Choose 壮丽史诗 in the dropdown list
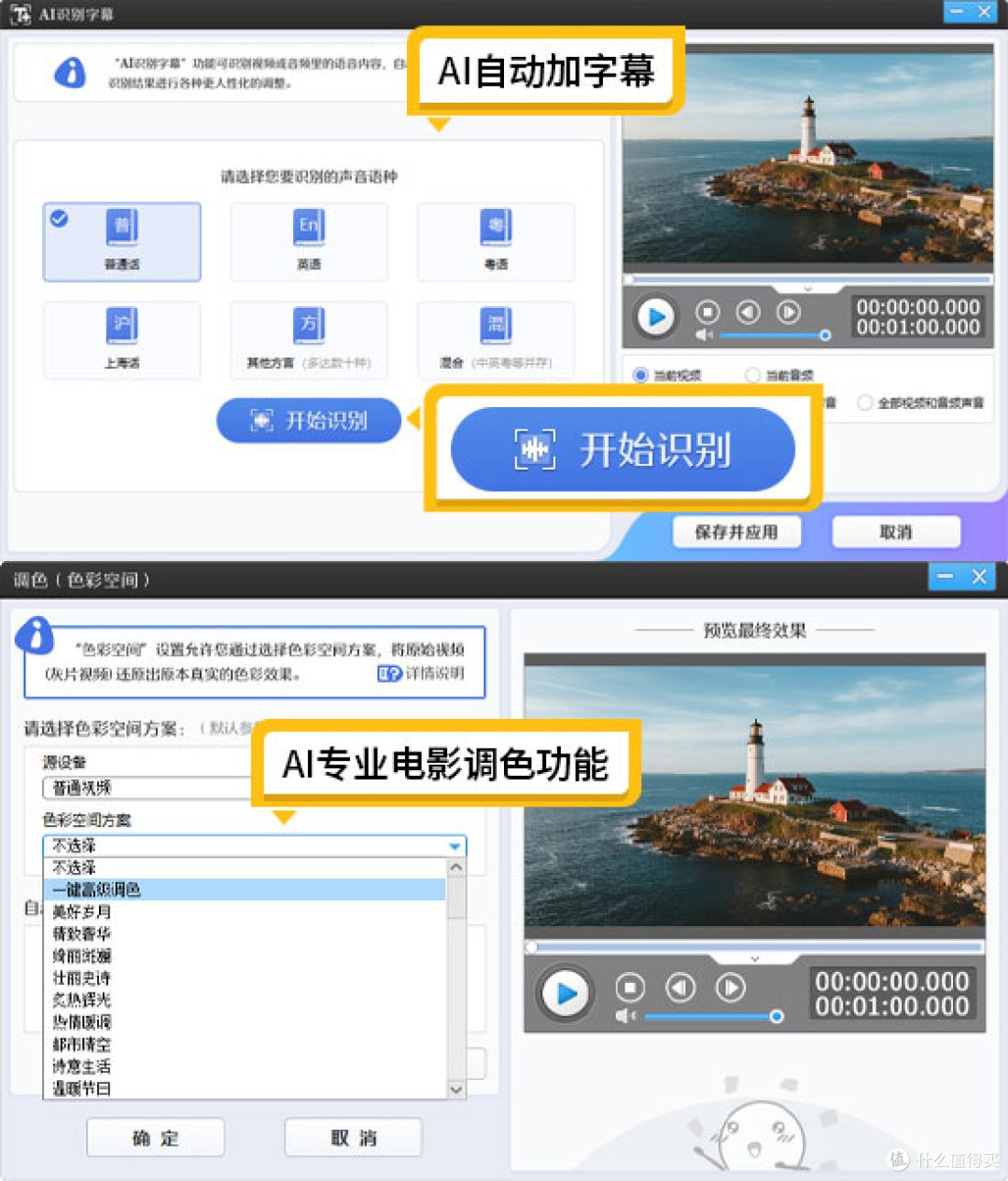Screen dimensions: 1008x1181 [x=245, y=978]
